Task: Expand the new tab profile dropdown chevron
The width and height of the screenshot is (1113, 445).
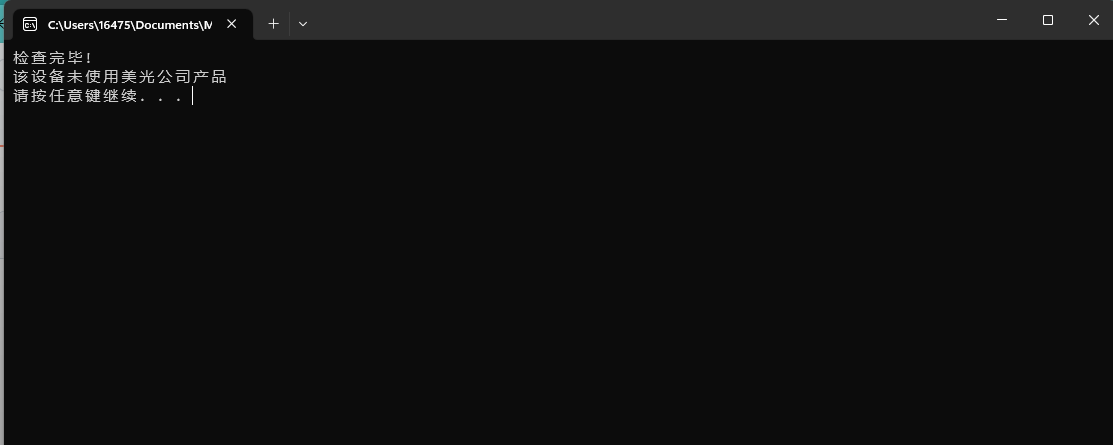Action: 303,23
